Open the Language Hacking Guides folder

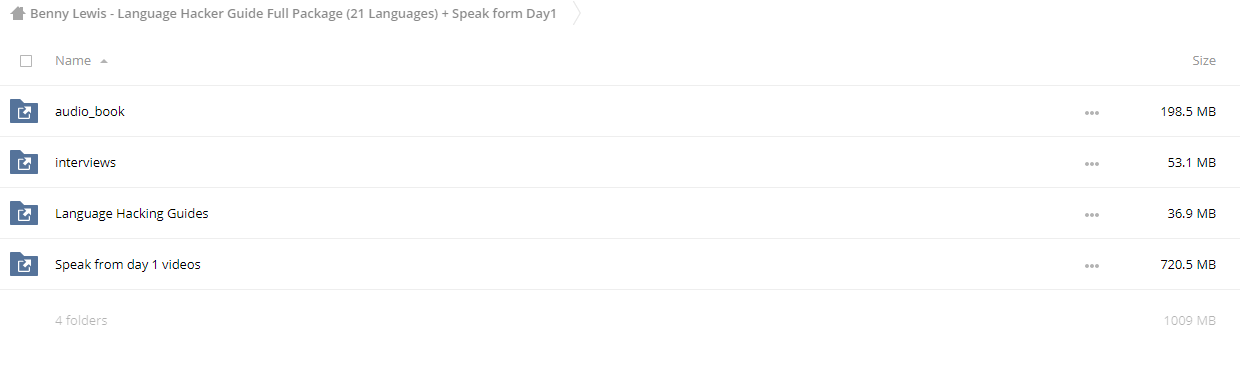(x=132, y=213)
